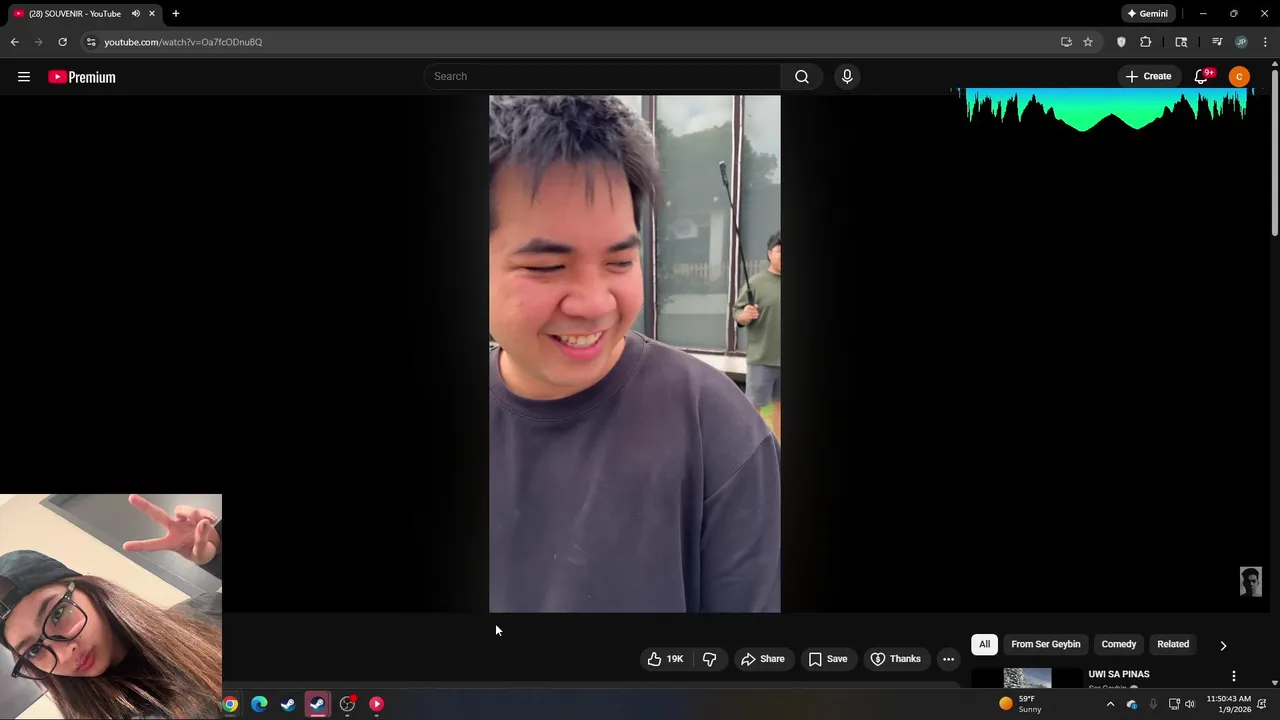The image size is (1280, 720).
Task: Select the Comedy filter chip
Action: (x=1119, y=644)
